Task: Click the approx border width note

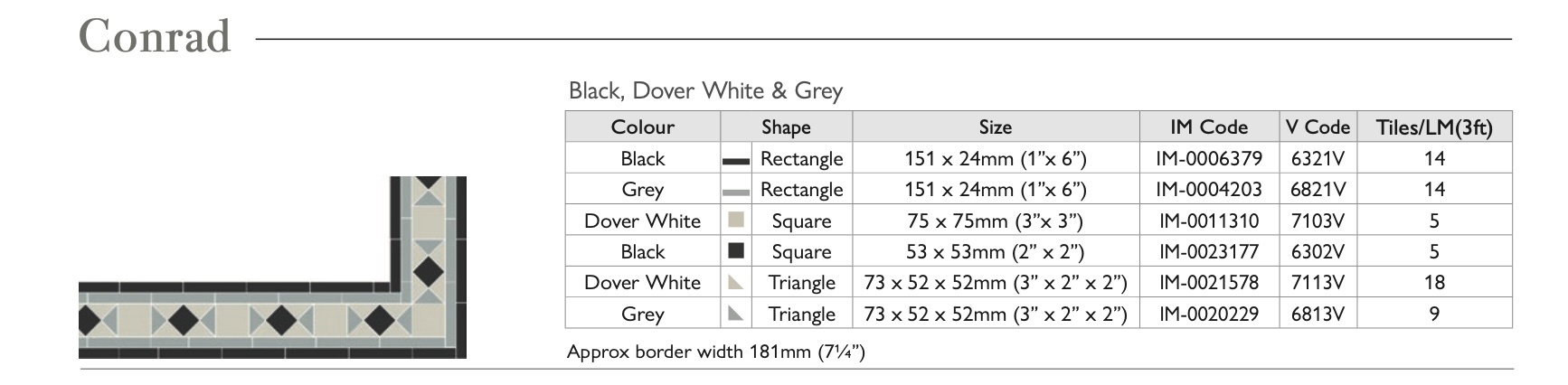Action: click(x=715, y=352)
